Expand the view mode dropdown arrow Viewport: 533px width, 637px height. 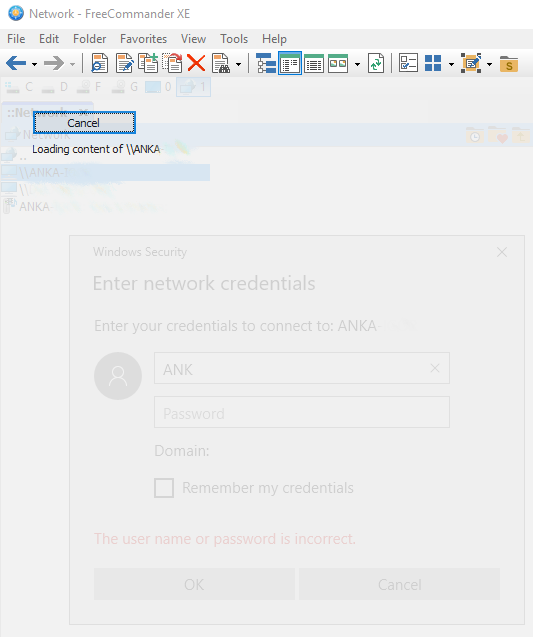[357, 64]
